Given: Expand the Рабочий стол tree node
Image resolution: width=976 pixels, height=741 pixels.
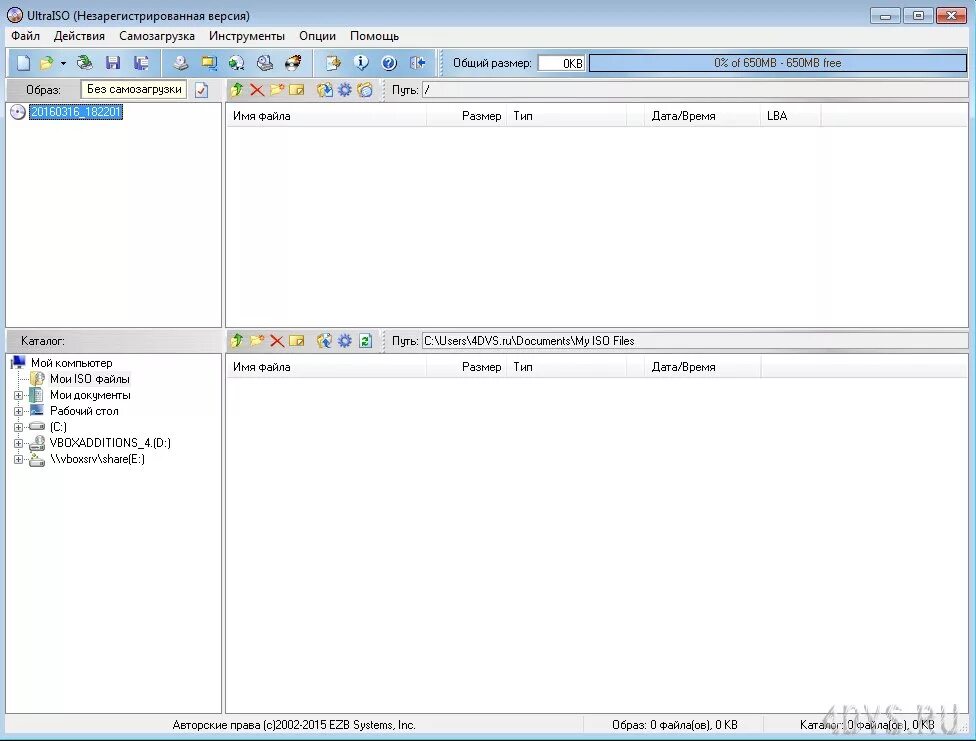Looking at the screenshot, I should [x=18, y=412].
